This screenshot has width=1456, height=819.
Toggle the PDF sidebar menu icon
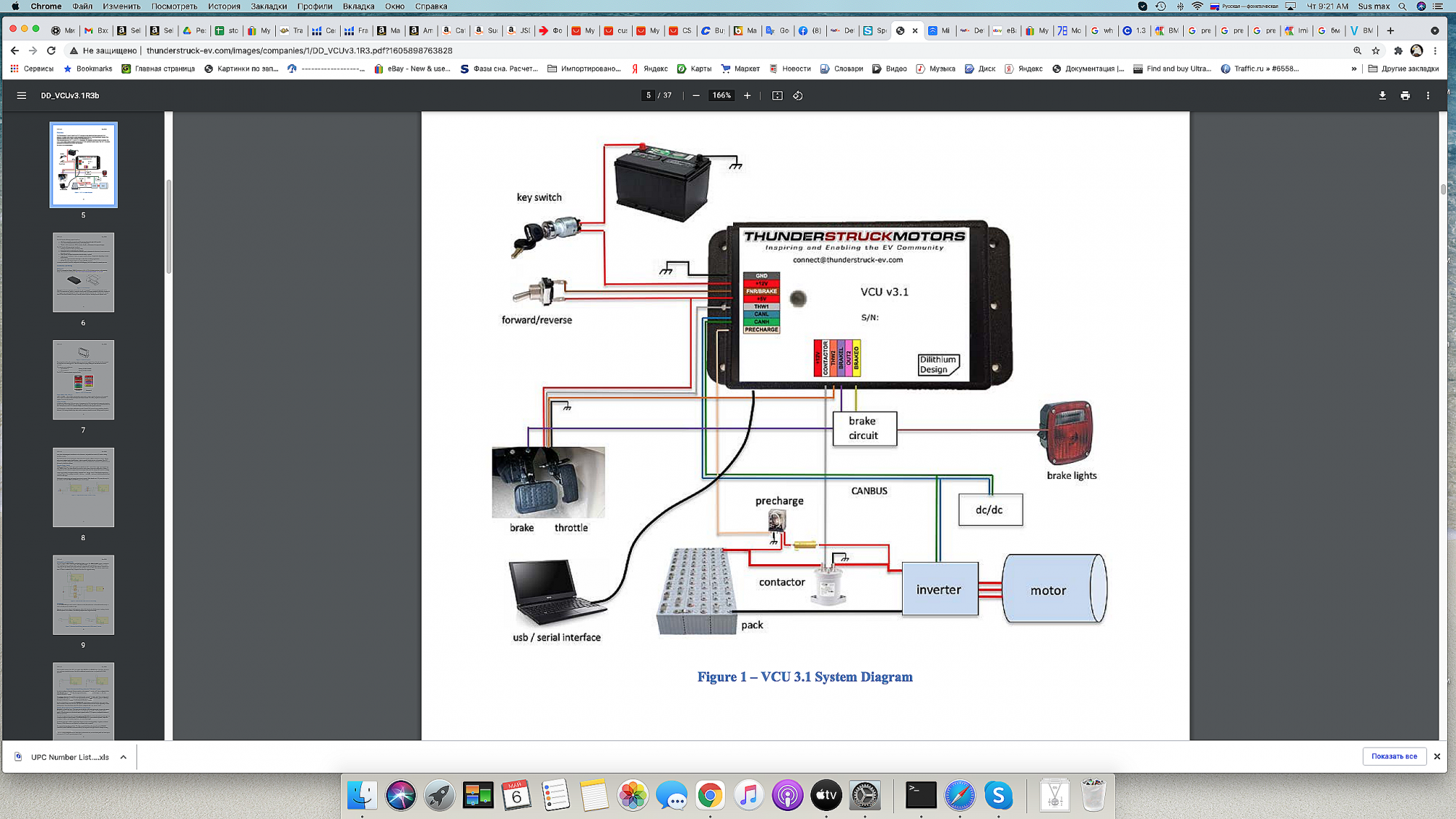[x=22, y=95]
